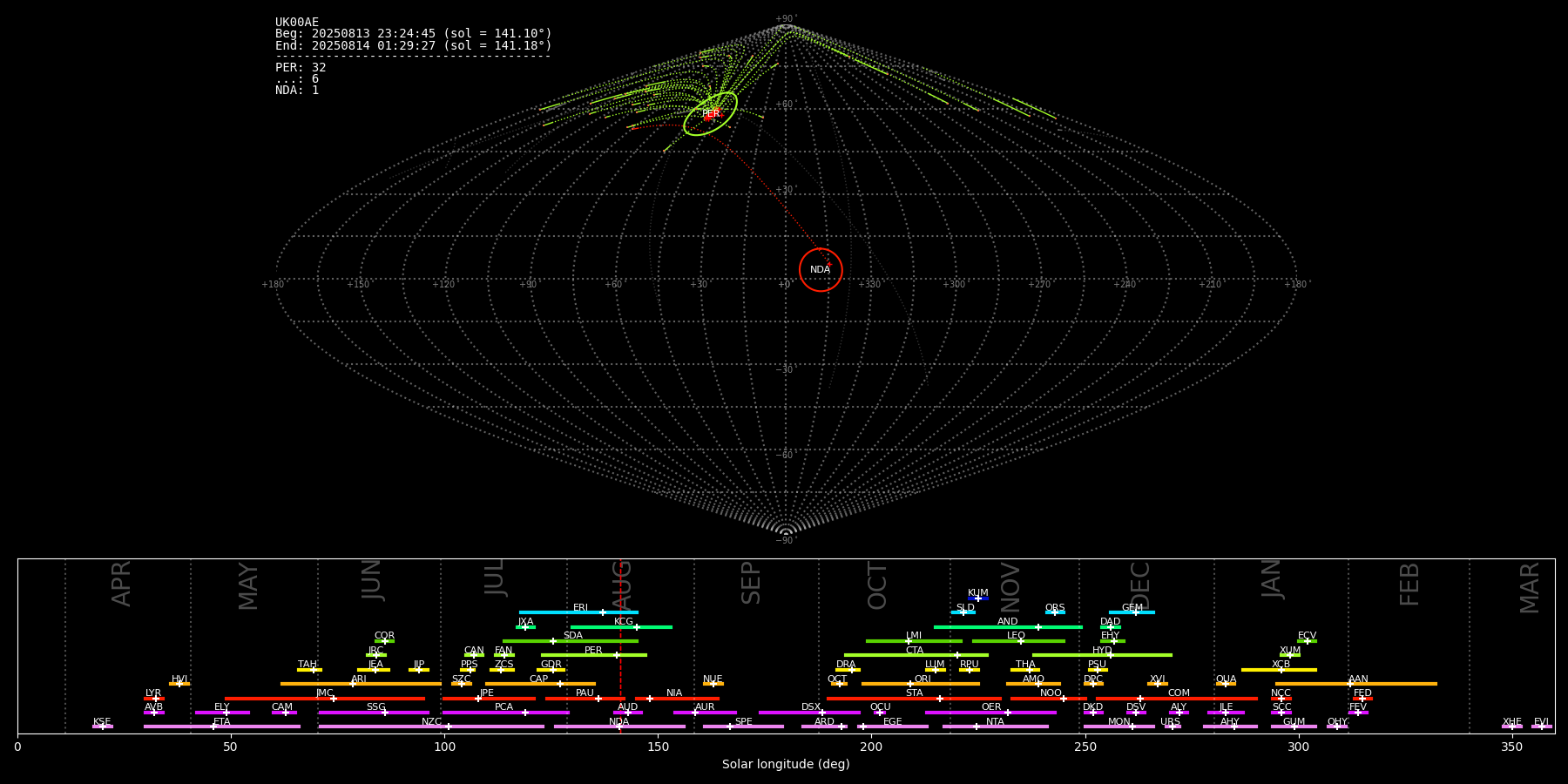Click the LEO shower bar

coord(1018,641)
